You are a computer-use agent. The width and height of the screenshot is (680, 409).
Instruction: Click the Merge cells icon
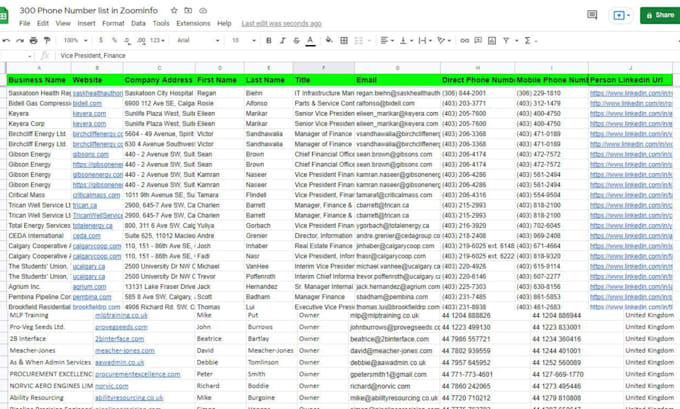[x=359, y=40]
